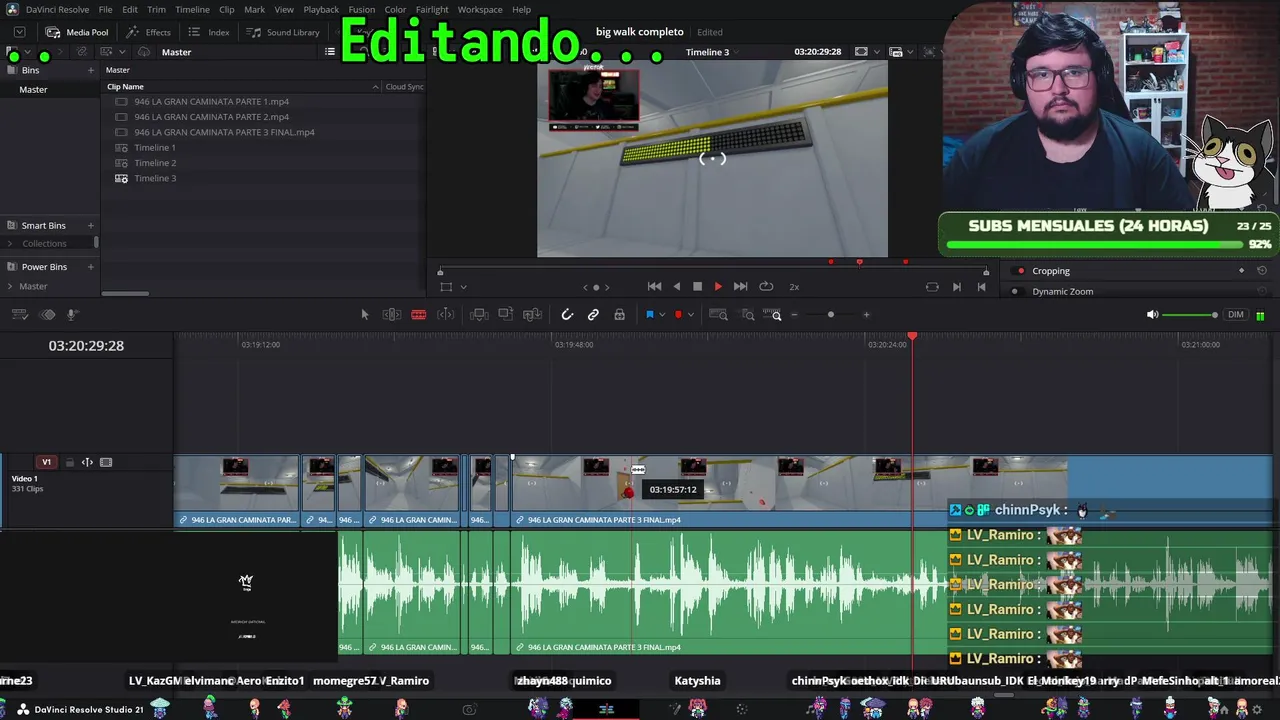Reset the Cropping settings
This screenshot has height=720, width=1280.
(x=1262, y=271)
